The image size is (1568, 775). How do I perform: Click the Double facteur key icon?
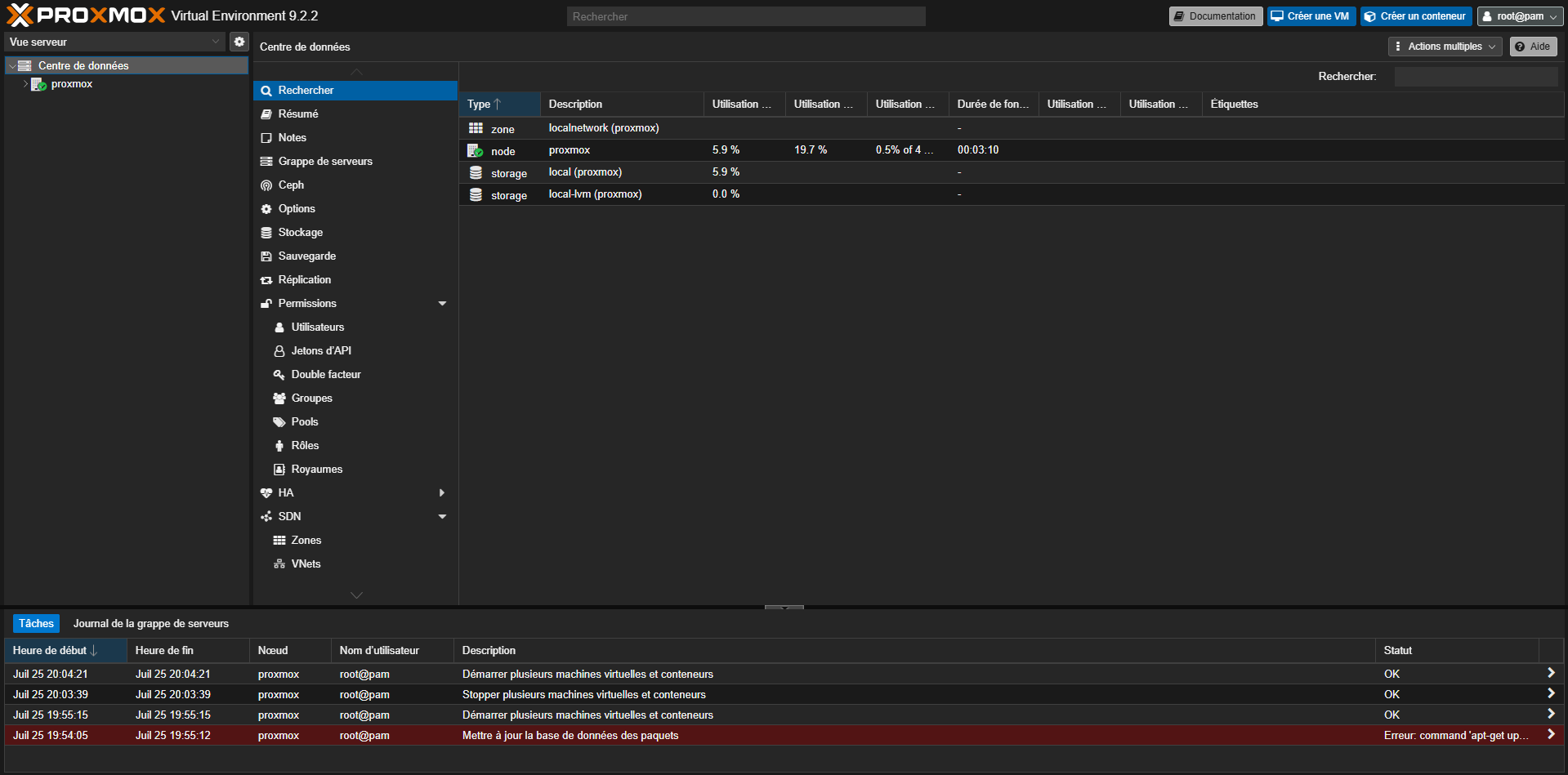coord(279,374)
